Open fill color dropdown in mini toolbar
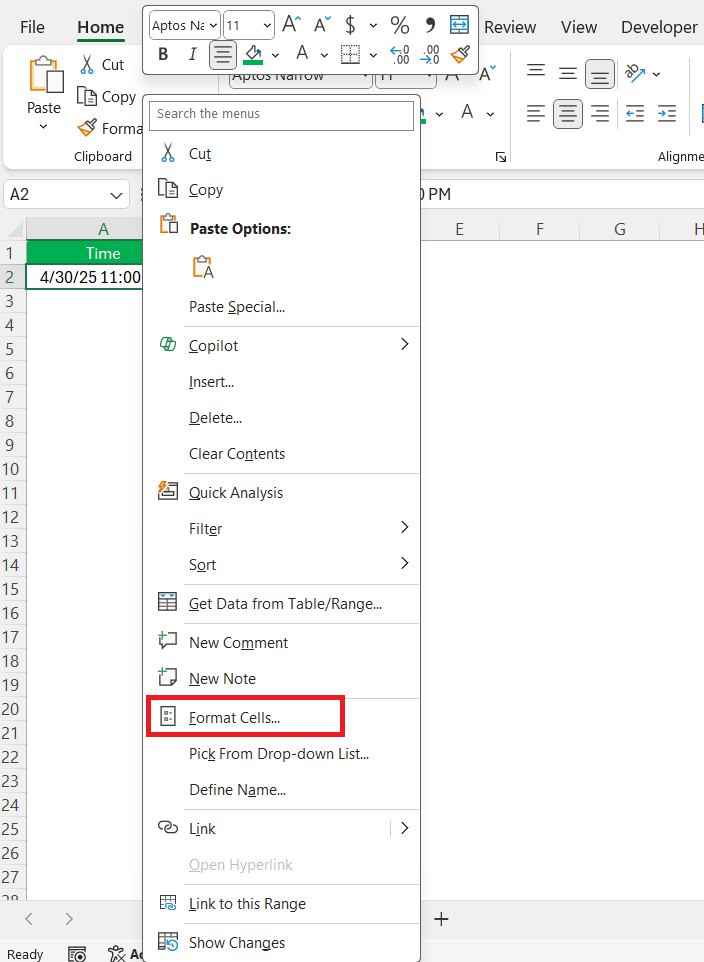The image size is (704, 962). [x=276, y=55]
